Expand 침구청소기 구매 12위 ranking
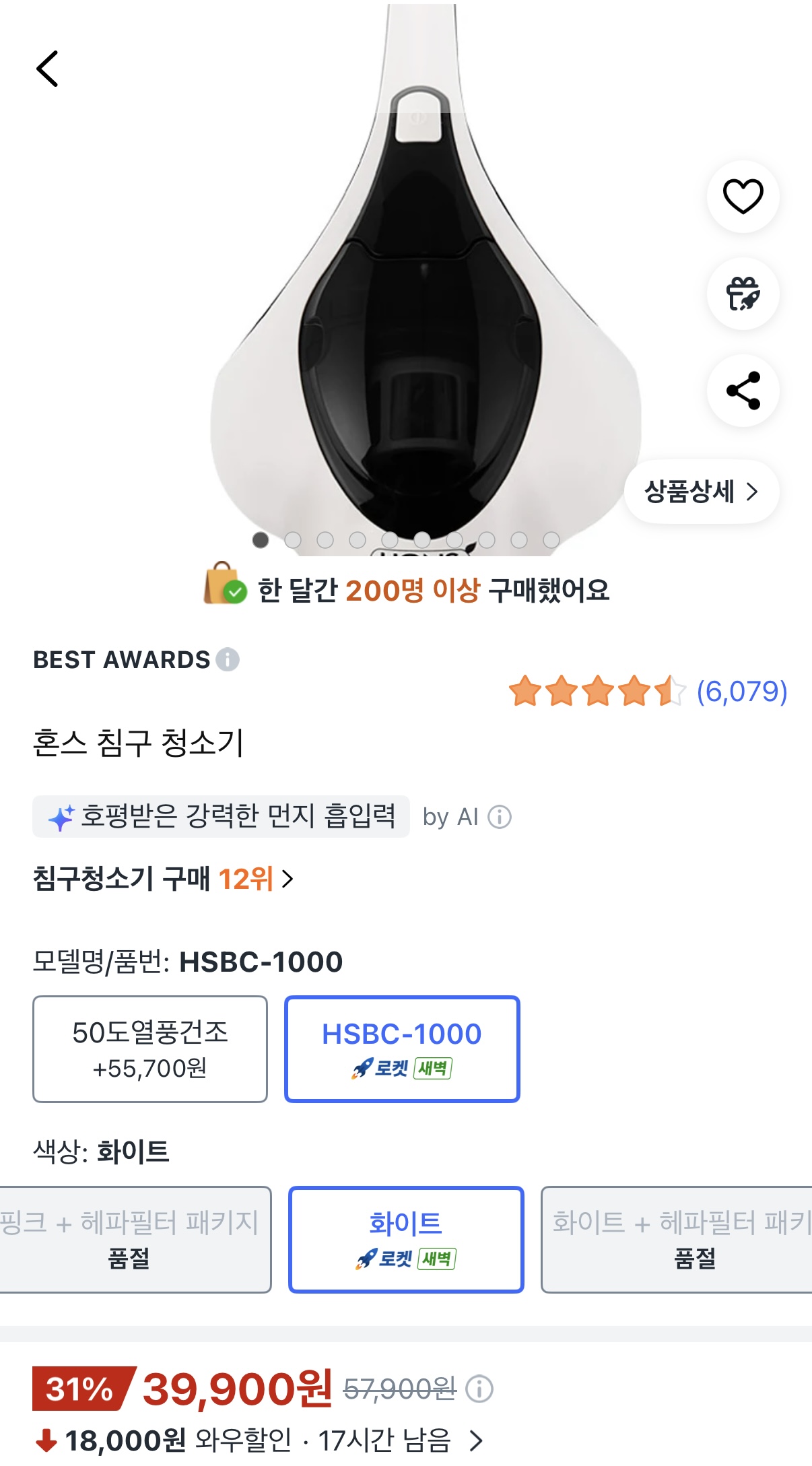 pos(164,879)
